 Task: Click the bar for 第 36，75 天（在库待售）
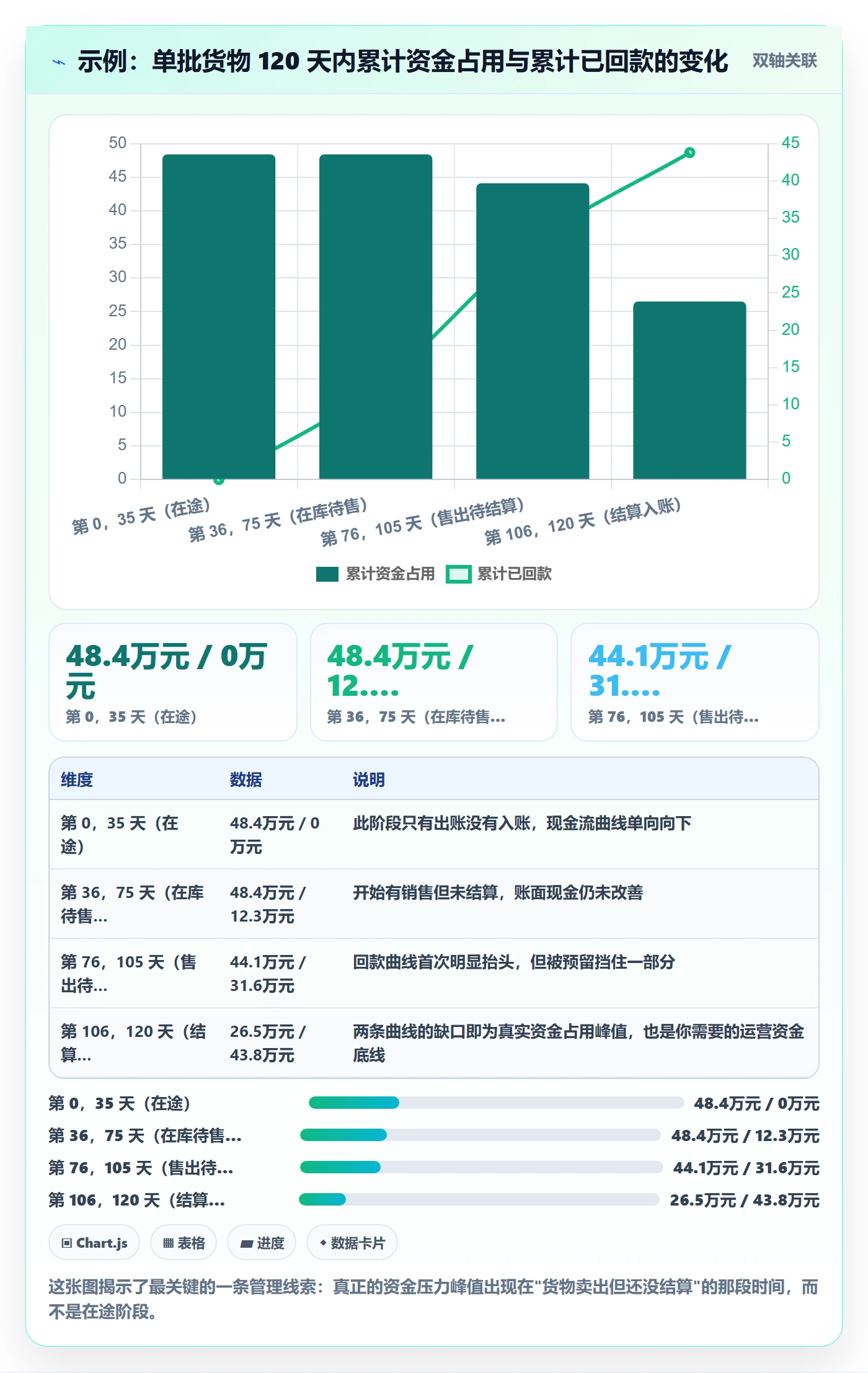[376, 316]
